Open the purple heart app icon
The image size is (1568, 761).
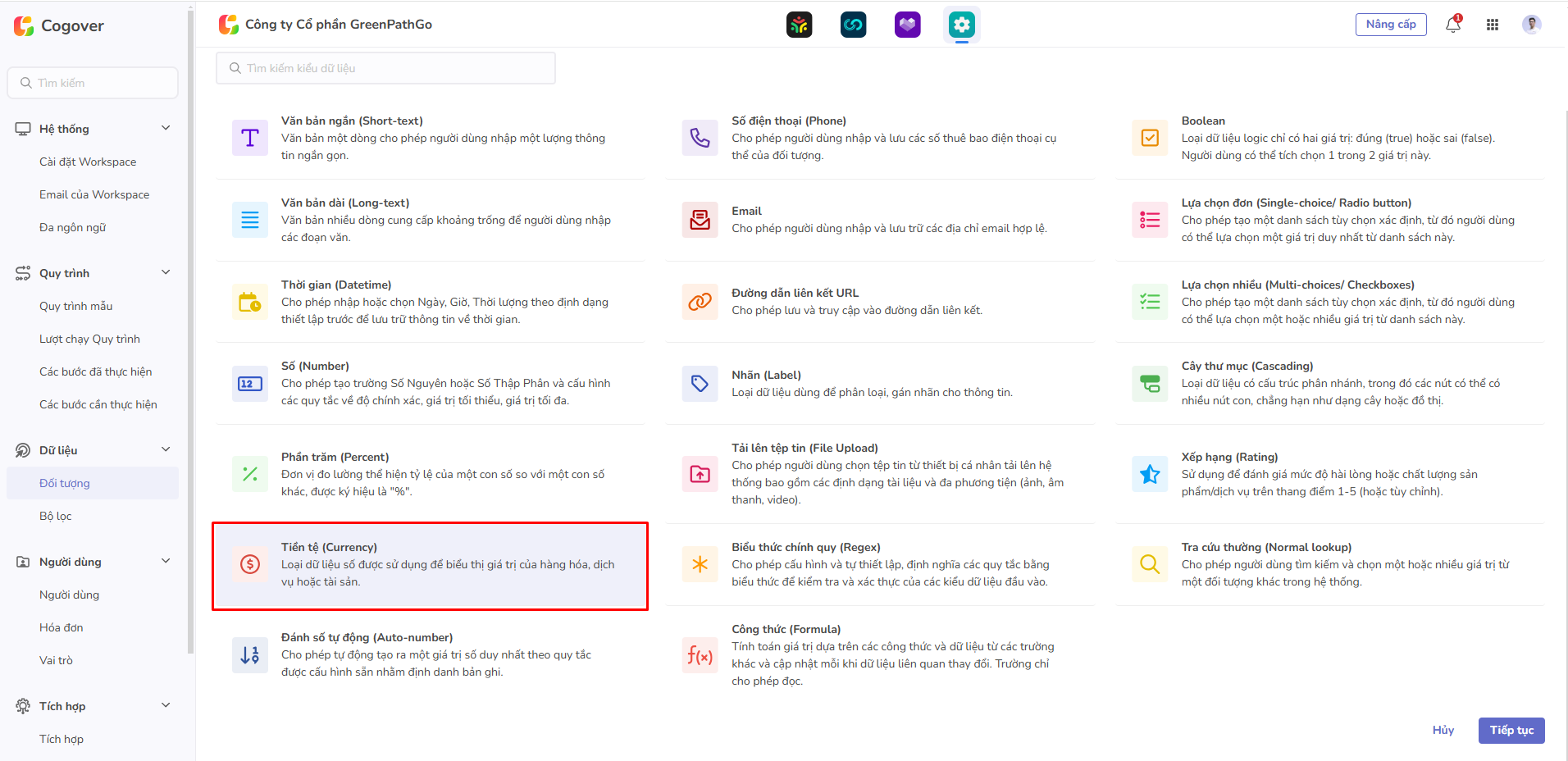[907, 25]
